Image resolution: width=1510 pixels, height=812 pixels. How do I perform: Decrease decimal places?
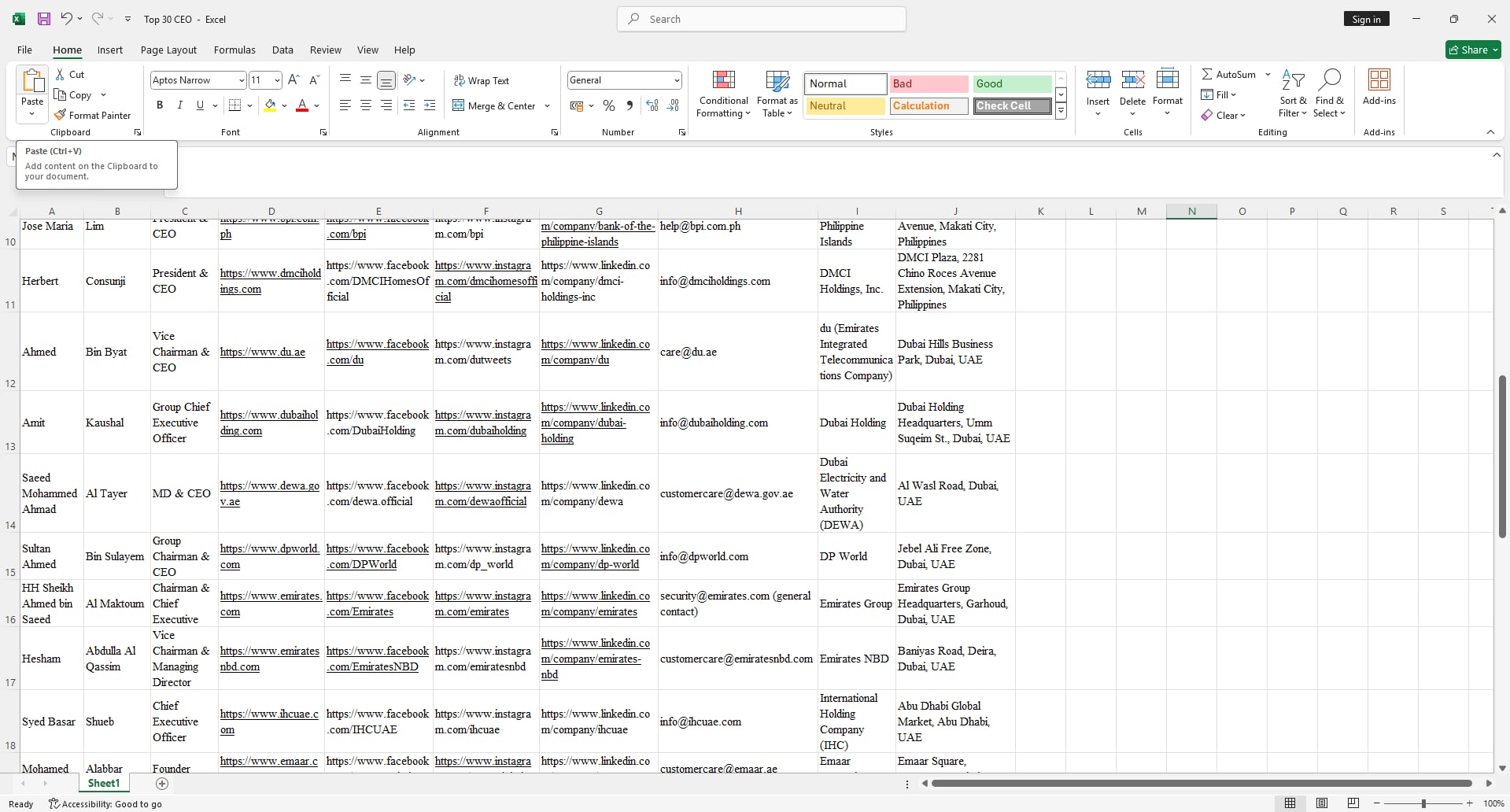673,105
